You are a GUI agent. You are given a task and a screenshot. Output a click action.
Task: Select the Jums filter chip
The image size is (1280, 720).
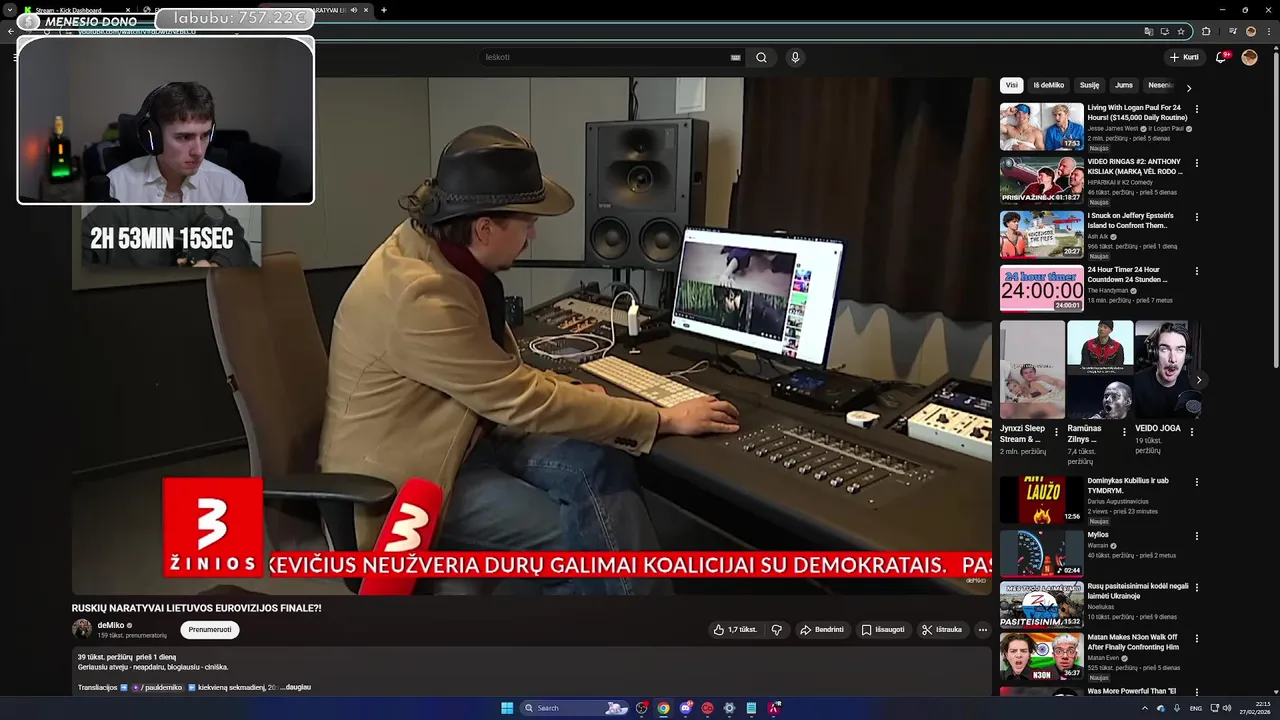tap(1124, 85)
